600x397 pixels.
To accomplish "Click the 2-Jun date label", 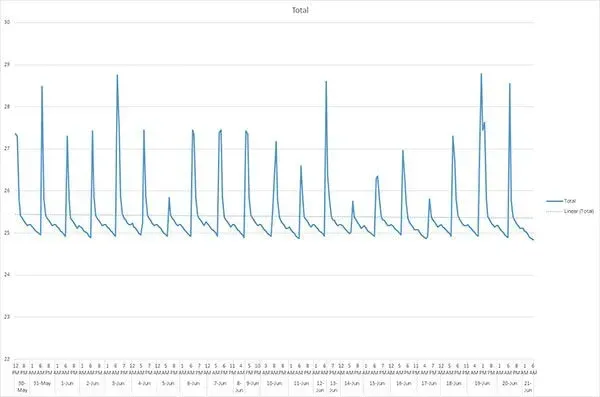I will (x=93, y=383).
